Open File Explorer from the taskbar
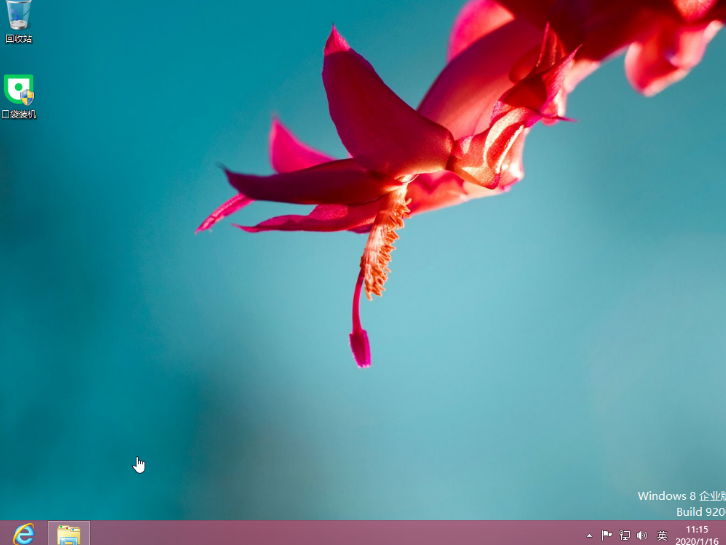The height and width of the screenshot is (545, 726). coord(69,534)
